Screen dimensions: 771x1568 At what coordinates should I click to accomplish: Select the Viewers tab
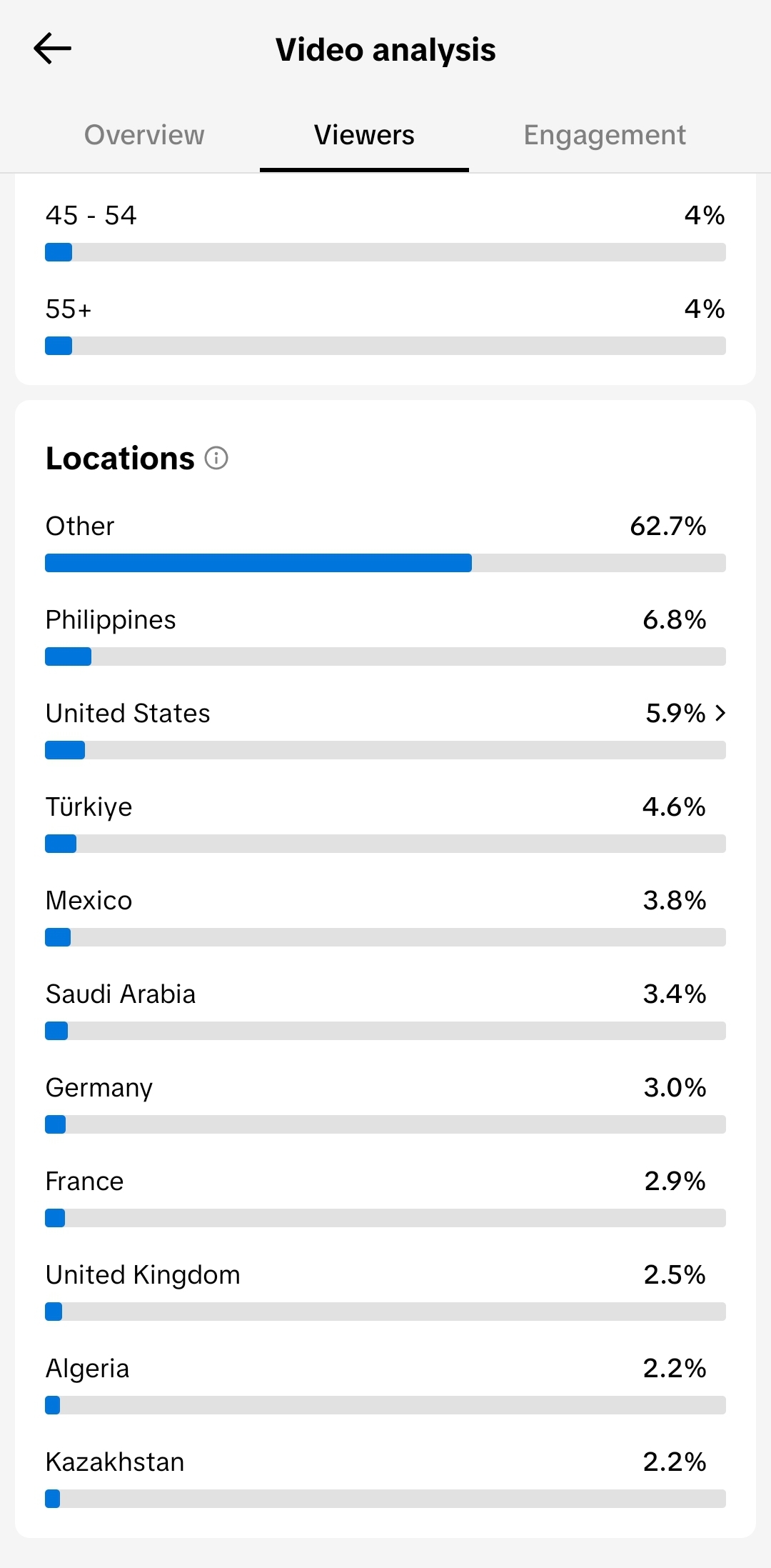coord(364,135)
